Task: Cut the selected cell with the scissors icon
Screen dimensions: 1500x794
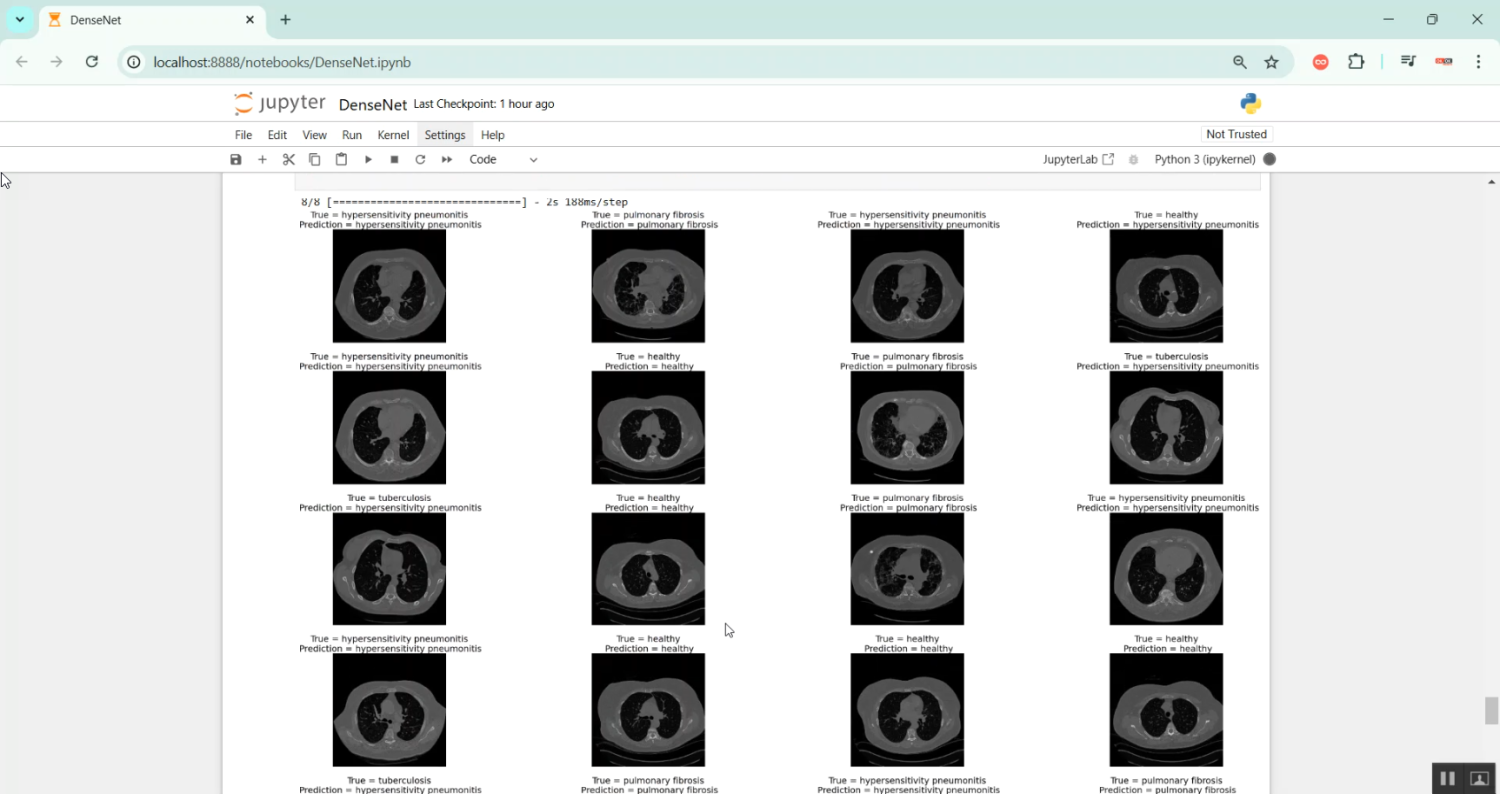Action: (x=289, y=160)
